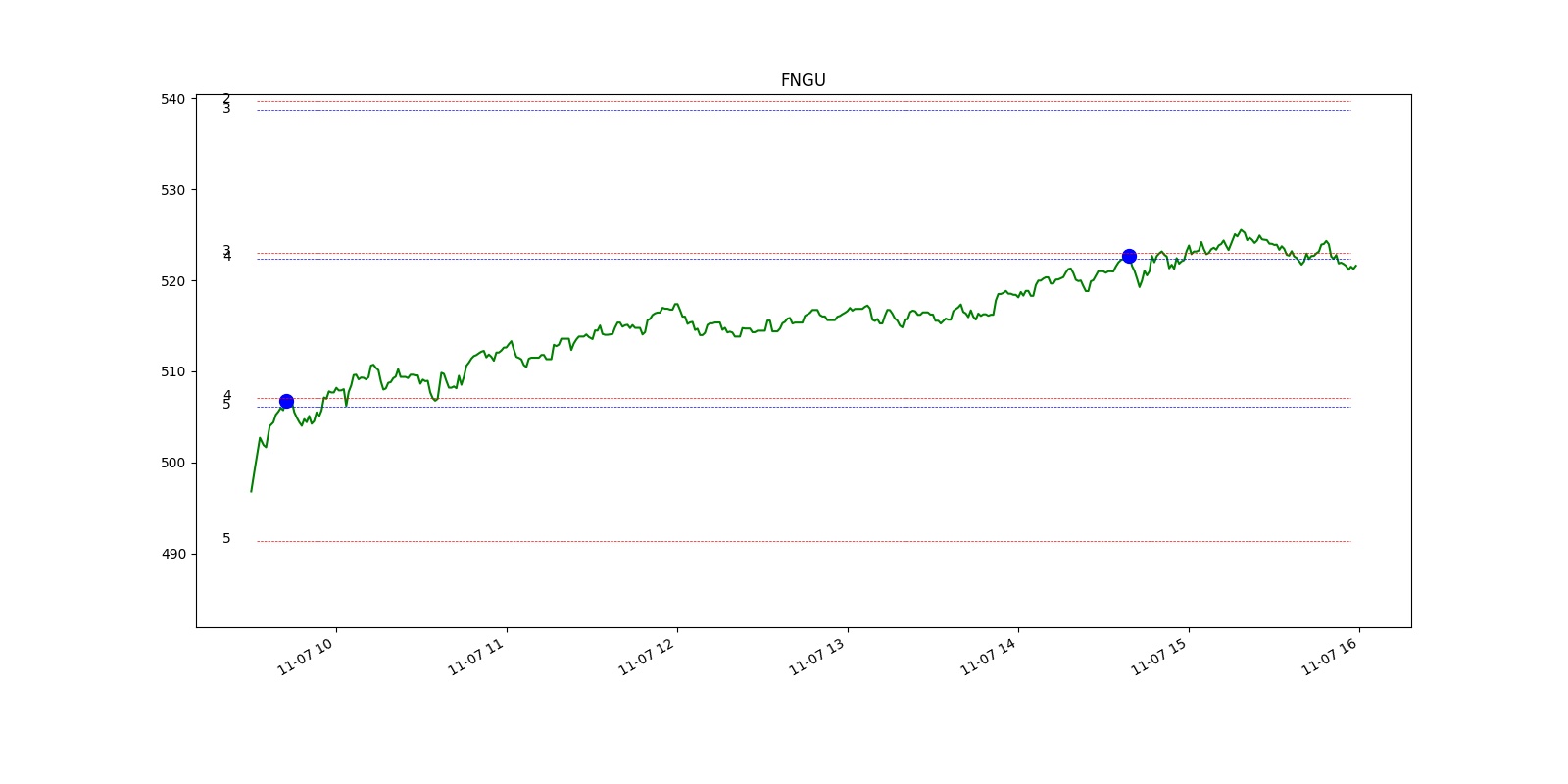1568x784 pixels.
Task: Click the blue marker dot near 507
Action: (x=286, y=401)
